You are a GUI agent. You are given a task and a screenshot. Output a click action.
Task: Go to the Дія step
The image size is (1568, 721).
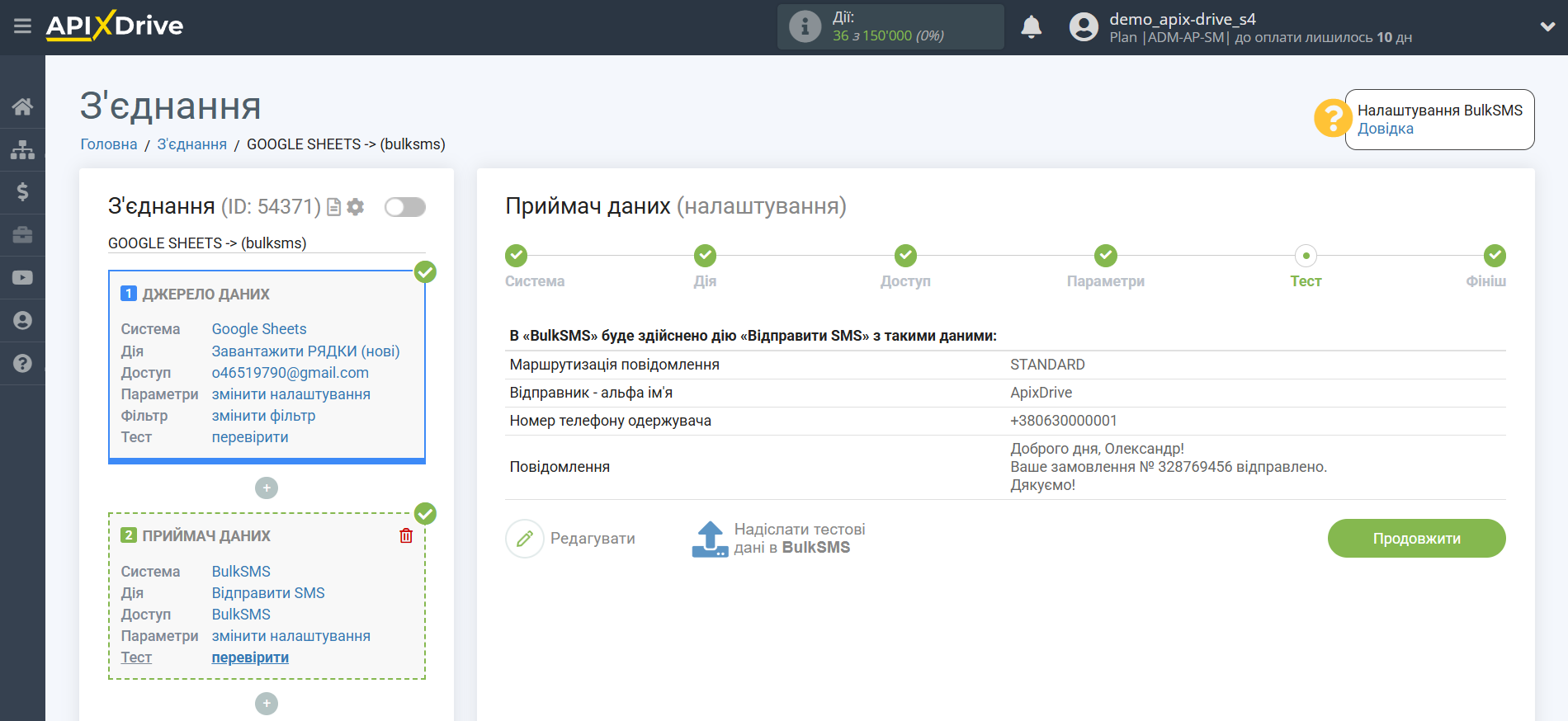(705, 256)
